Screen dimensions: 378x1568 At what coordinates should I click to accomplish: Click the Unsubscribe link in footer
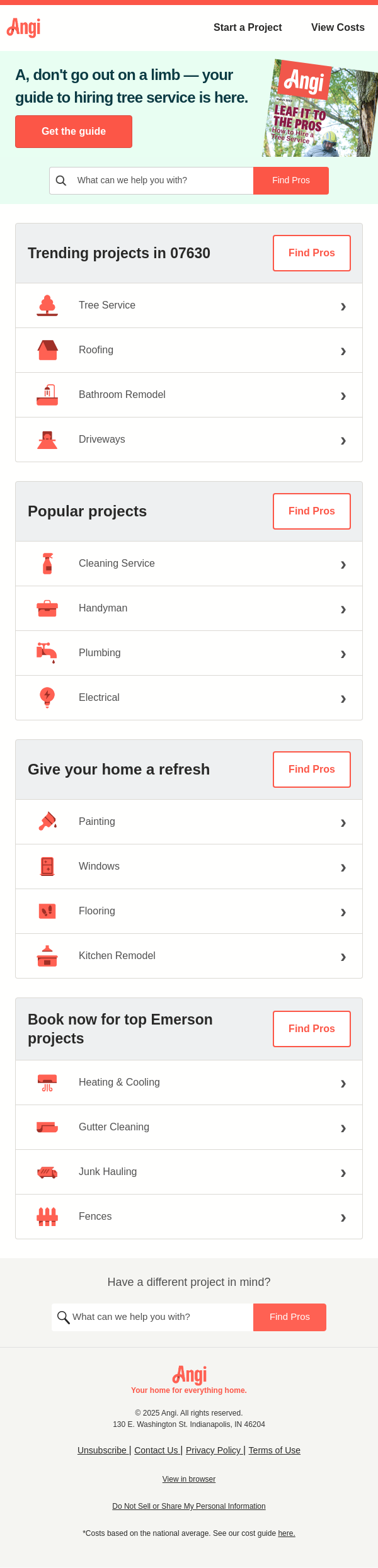click(102, 1450)
